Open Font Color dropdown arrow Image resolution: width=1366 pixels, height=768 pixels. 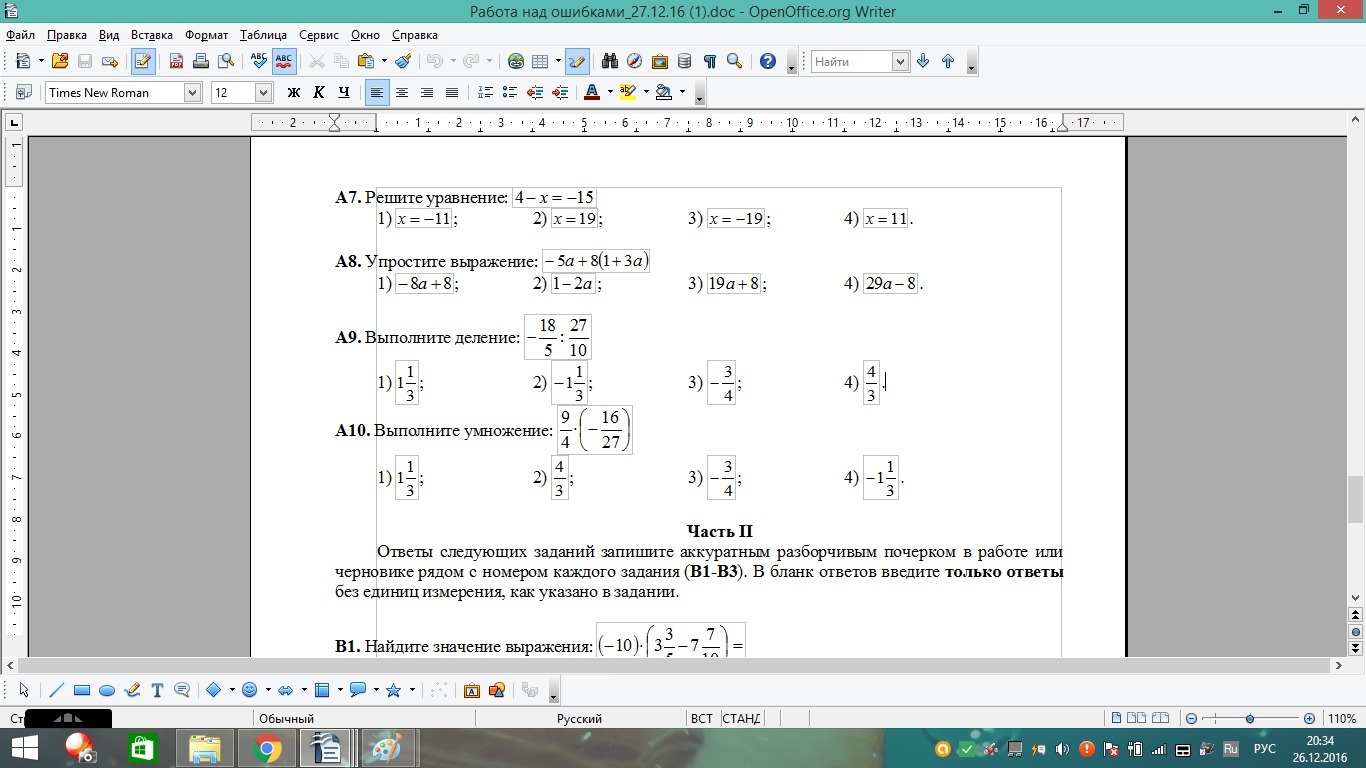pyautogui.click(x=609, y=92)
